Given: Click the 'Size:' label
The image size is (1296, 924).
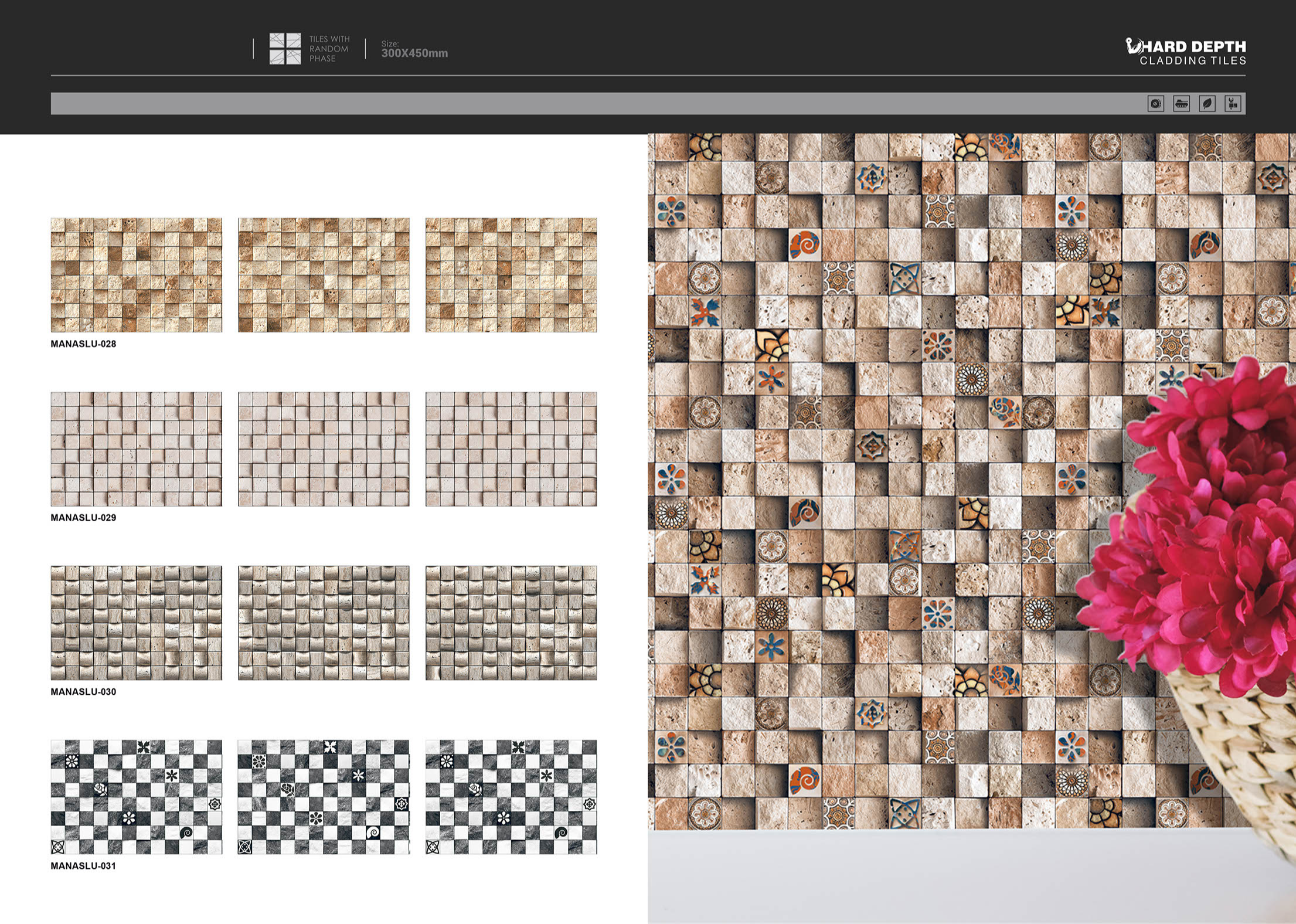Looking at the screenshot, I should pos(390,43).
